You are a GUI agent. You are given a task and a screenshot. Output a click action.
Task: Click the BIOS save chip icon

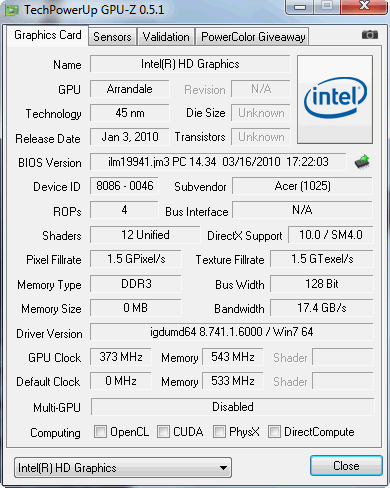pos(362,162)
